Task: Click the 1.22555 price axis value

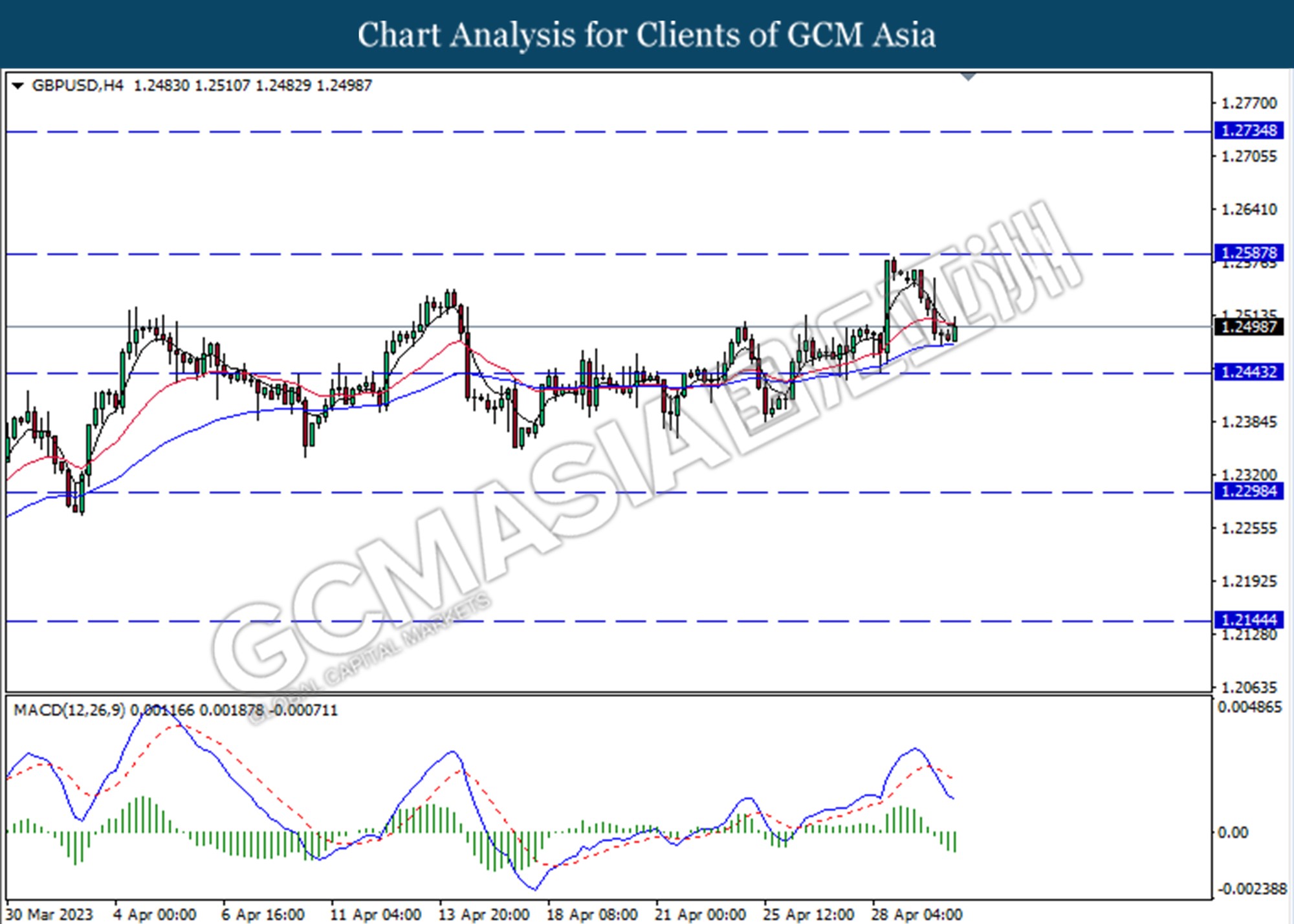Action: pos(1249,528)
